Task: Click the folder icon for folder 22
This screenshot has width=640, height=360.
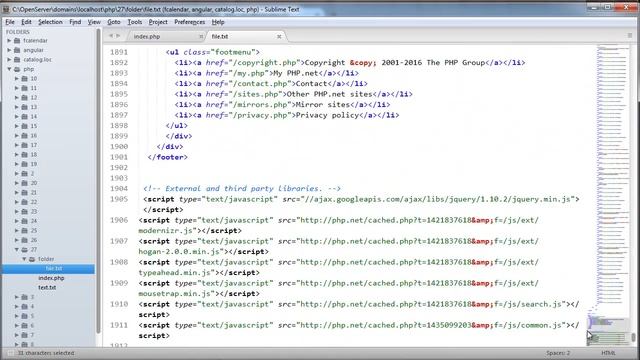Action: coord(24,202)
